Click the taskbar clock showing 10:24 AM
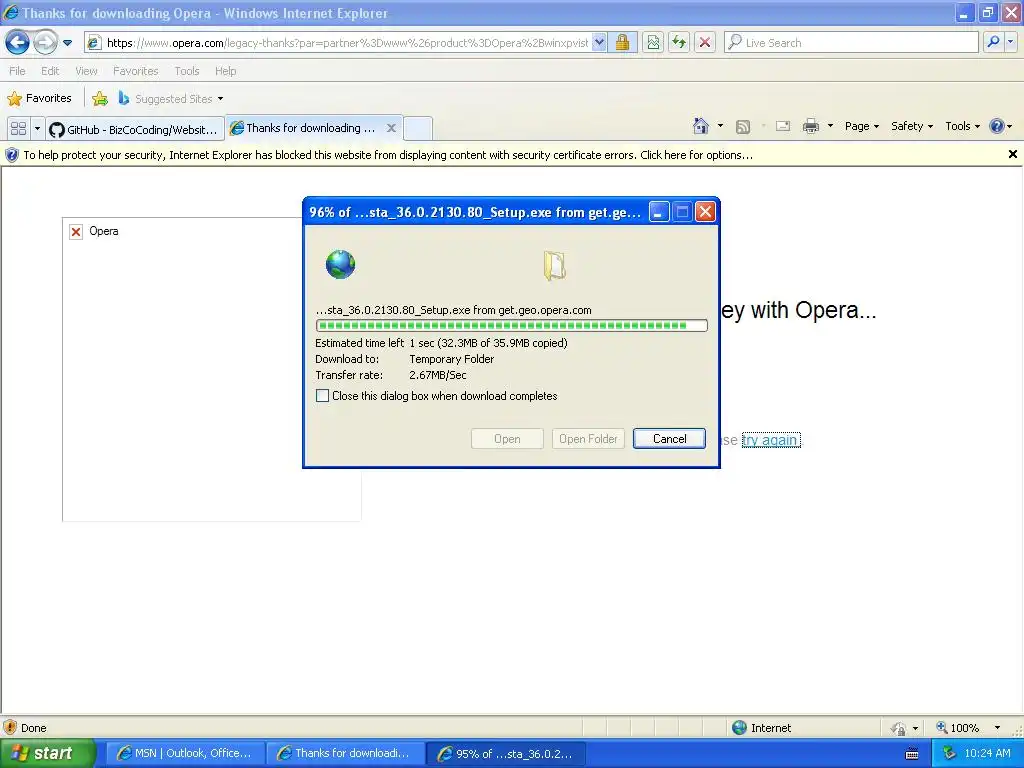Screen dimensions: 1024x768 987,753
